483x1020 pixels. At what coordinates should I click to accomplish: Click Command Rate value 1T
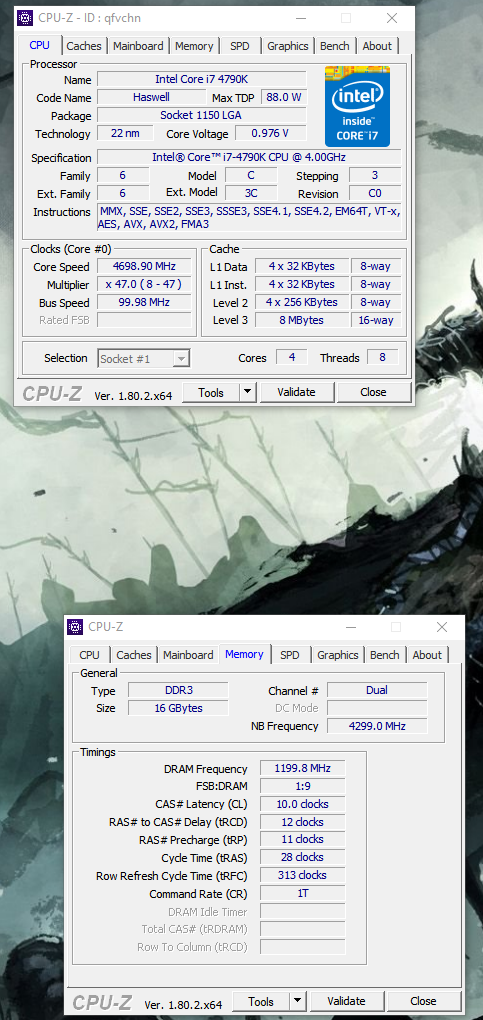(303, 894)
